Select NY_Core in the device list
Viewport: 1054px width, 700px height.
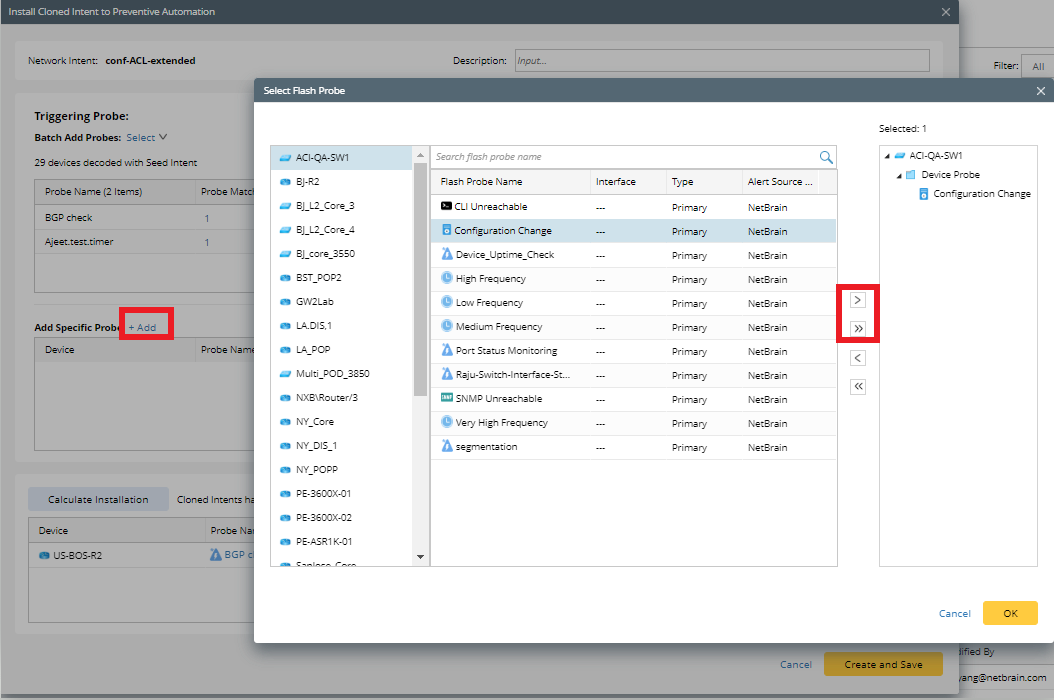point(341,422)
